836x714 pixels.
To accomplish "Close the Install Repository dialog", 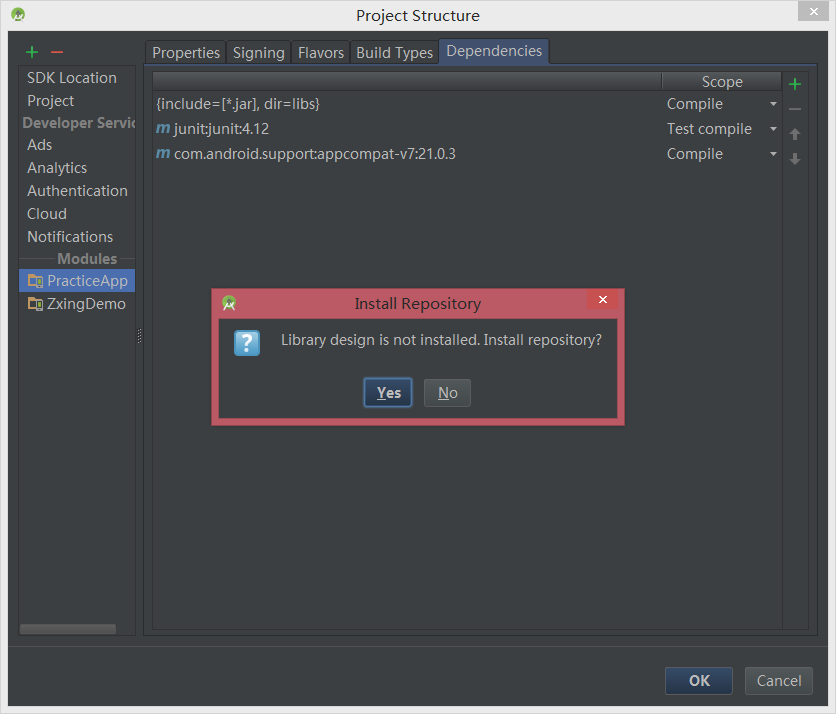I will [602, 300].
